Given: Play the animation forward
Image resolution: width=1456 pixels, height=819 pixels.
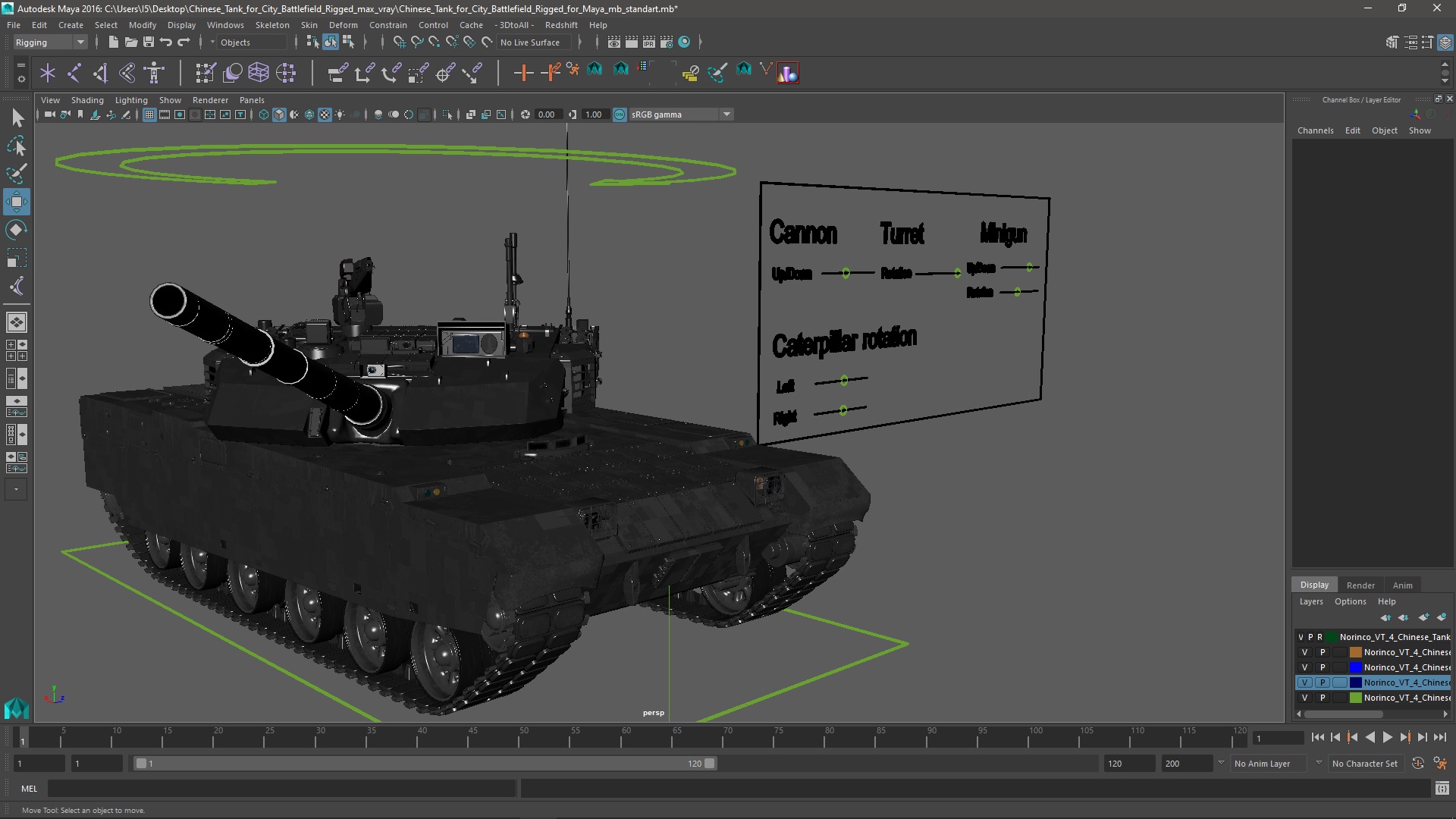Looking at the screenshot, I should click(x=1388, y=737).
